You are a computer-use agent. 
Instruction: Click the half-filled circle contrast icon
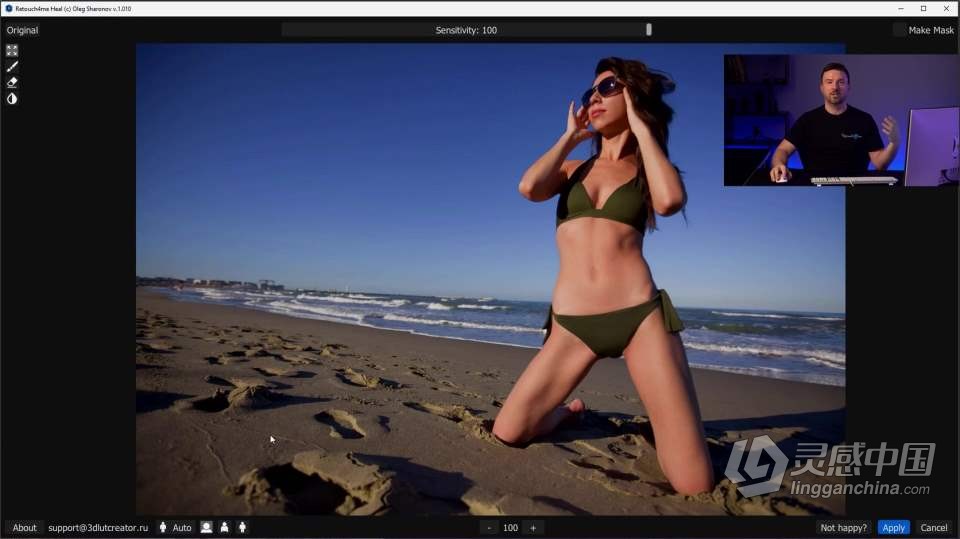tap(12, 98)
